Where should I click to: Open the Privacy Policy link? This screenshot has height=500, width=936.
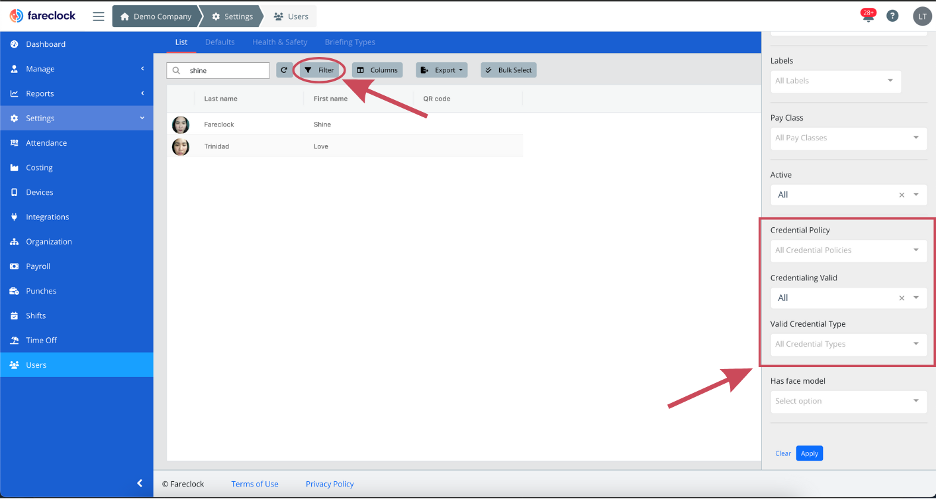330,484
